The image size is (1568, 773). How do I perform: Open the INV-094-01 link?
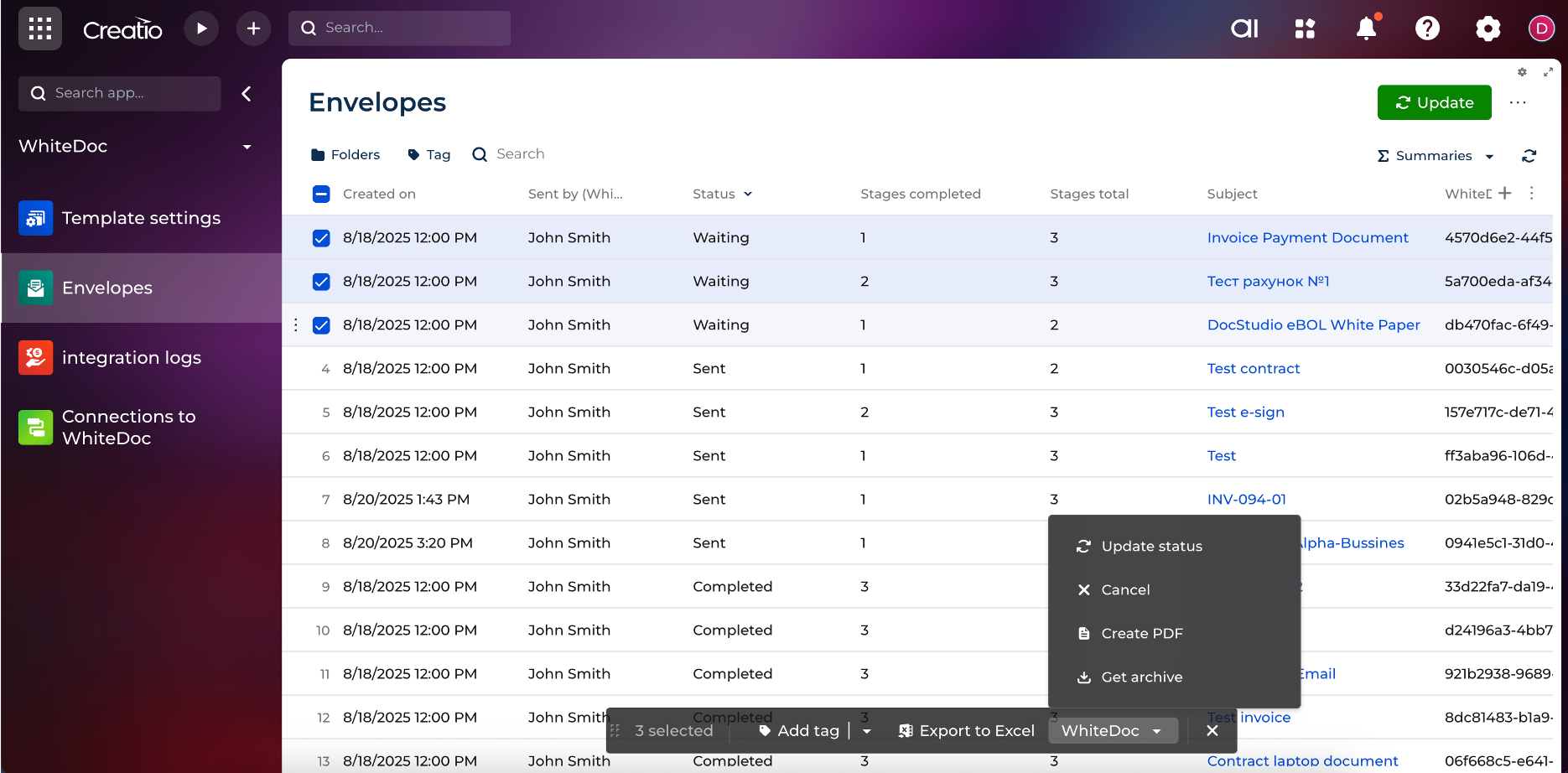pos(1246,499)
